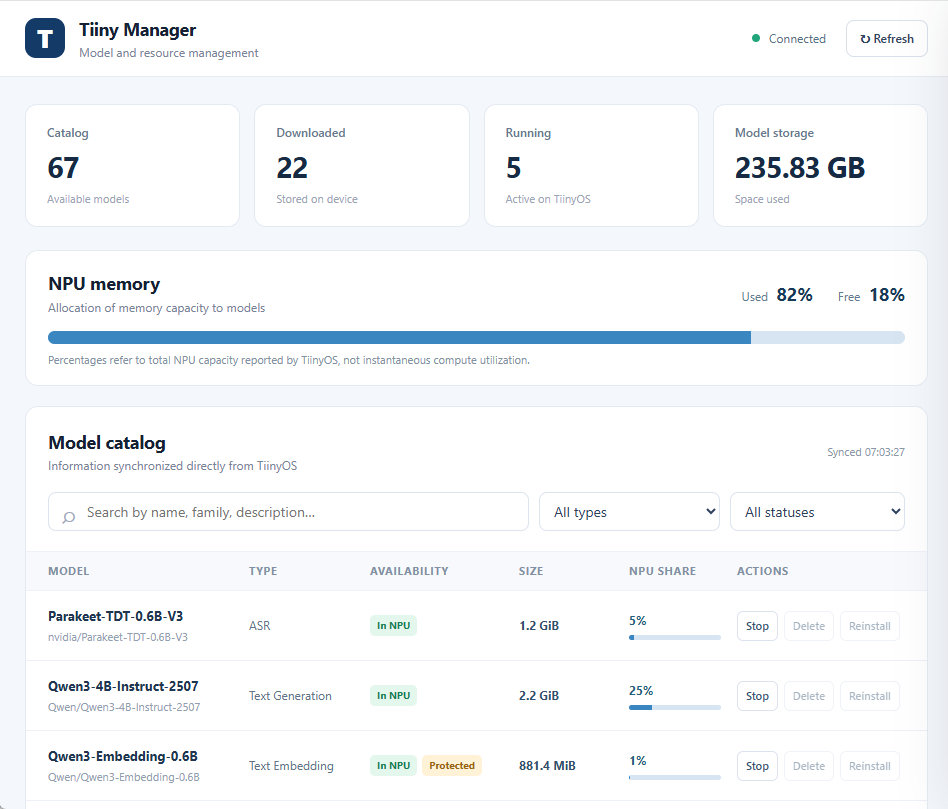Click Reinstall for Qwen3-4B-Instruct-2507
This screenshot has height=809, width=948.
point(869,696)
